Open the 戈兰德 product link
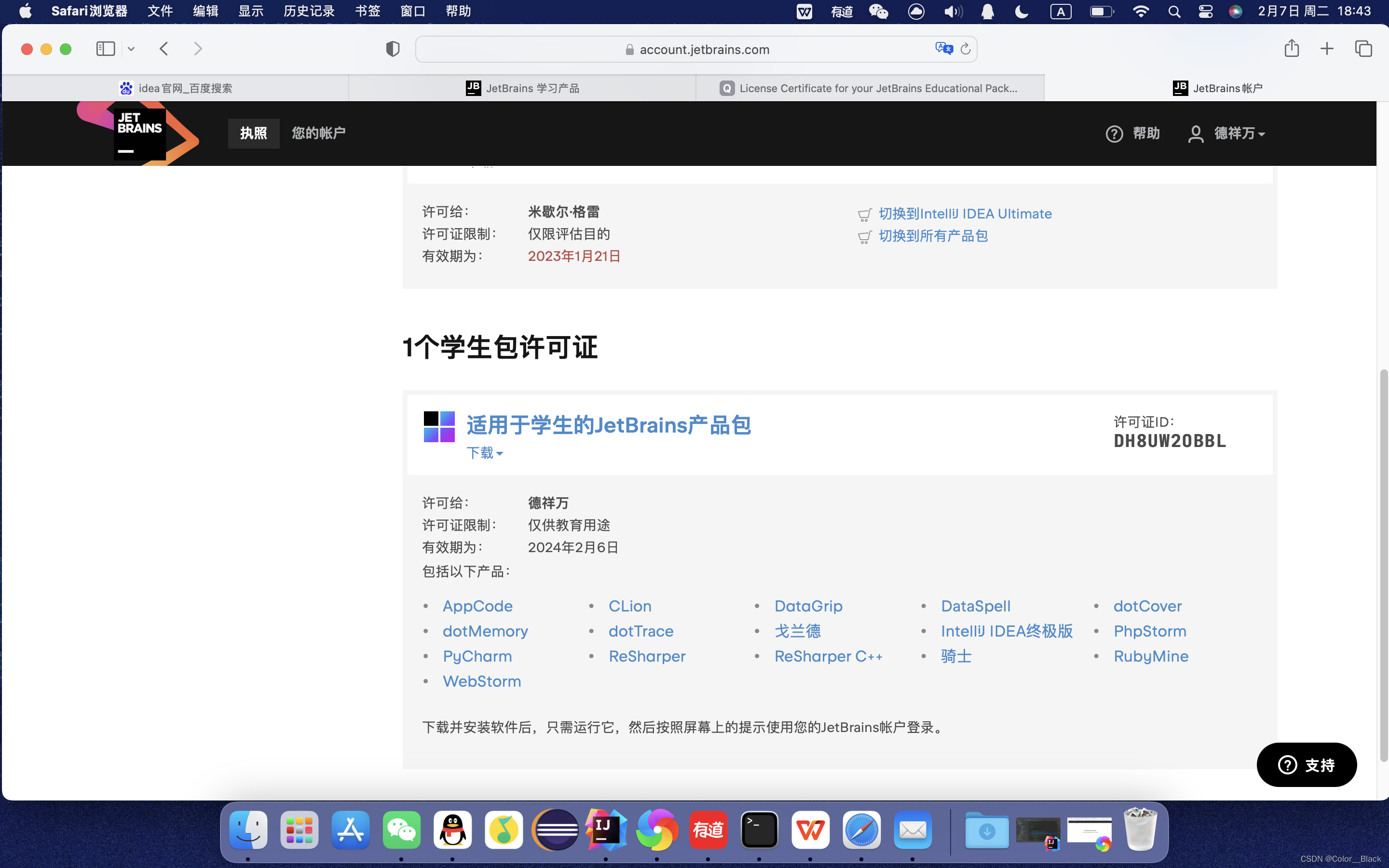The width and height of the screenshot is (1389, 868). click(x=797, y=632)
